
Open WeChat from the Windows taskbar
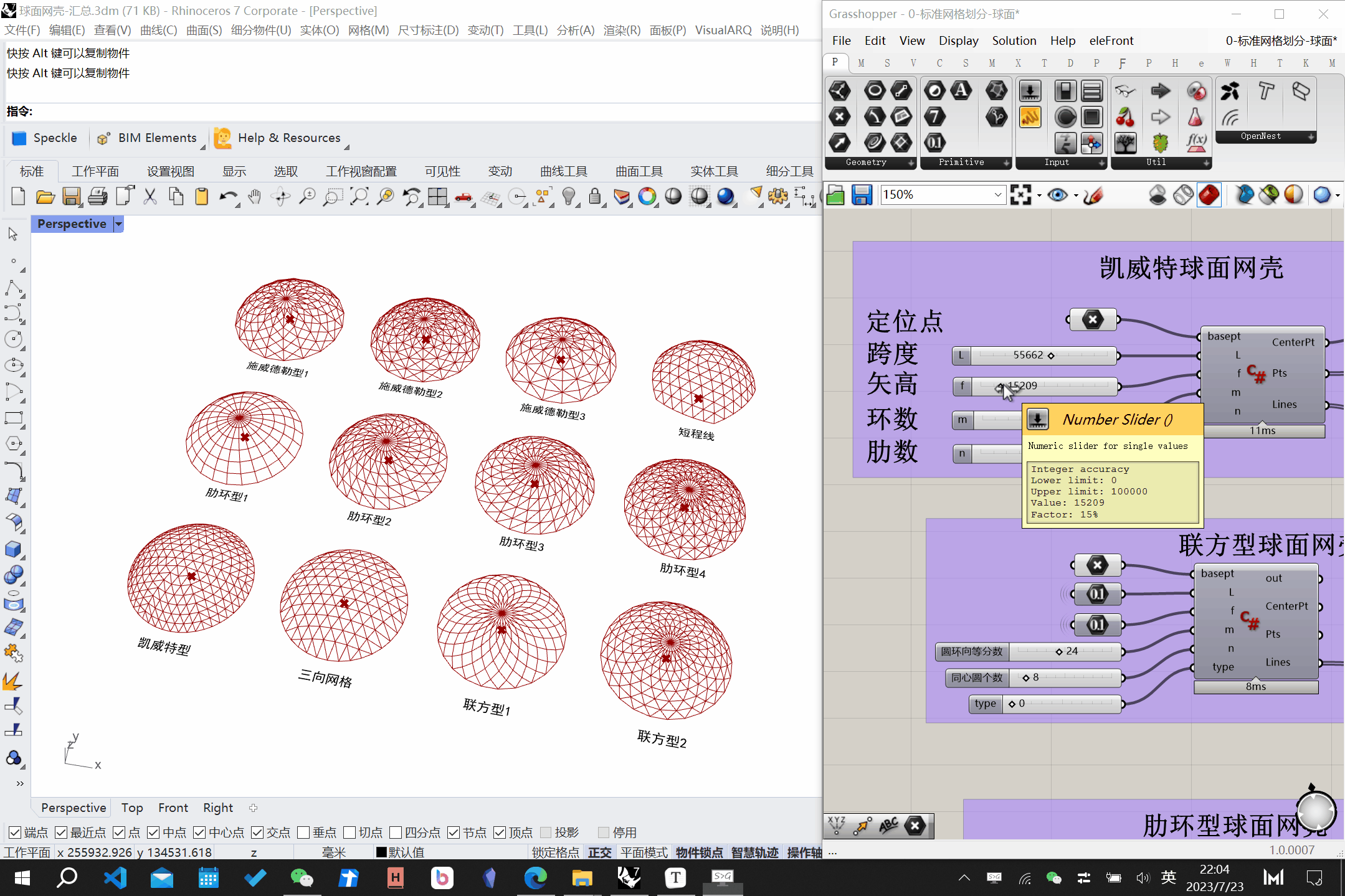coord(302,878)
